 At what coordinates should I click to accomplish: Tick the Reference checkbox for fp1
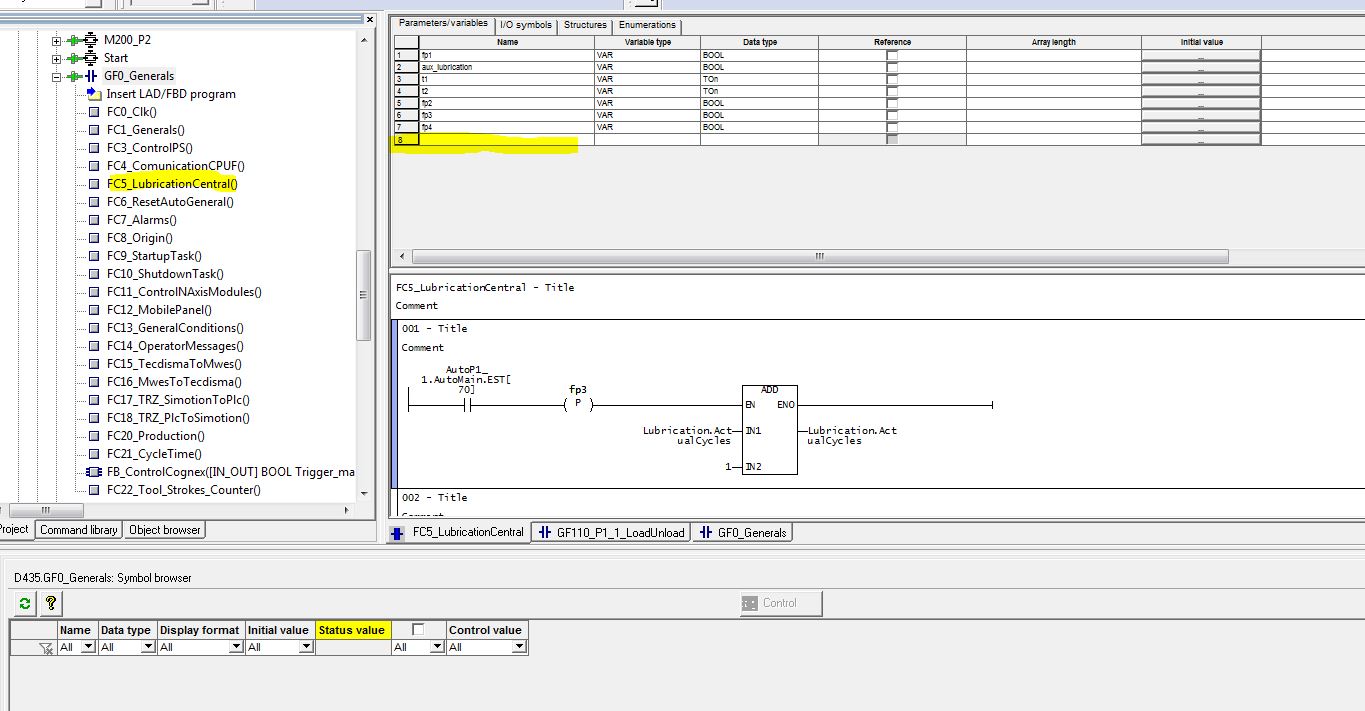click(892, 55)
